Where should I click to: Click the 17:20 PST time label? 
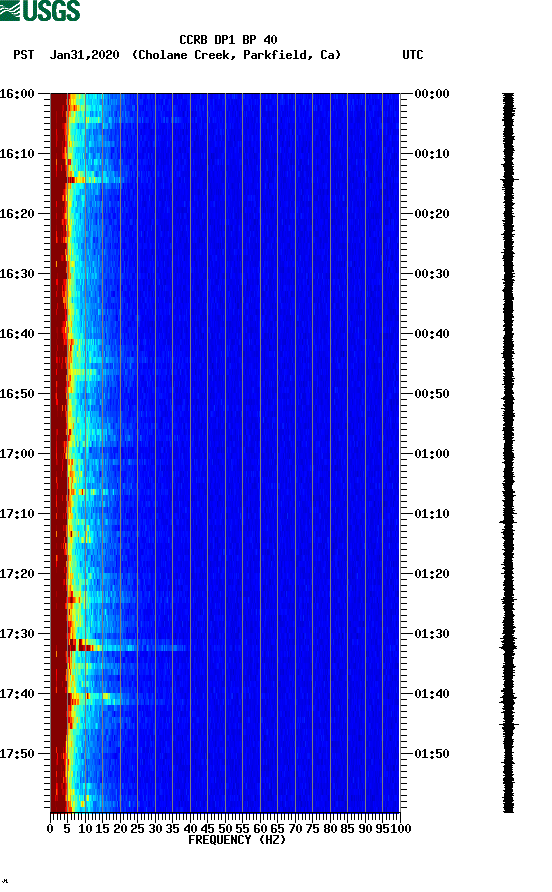(17, 574)
